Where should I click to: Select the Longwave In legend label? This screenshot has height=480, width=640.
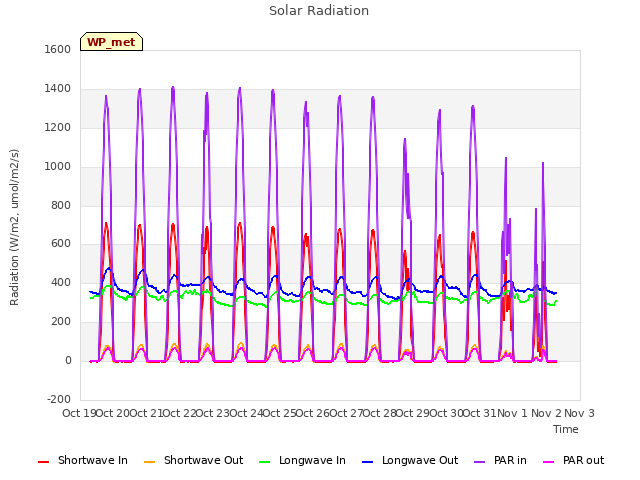312,460
